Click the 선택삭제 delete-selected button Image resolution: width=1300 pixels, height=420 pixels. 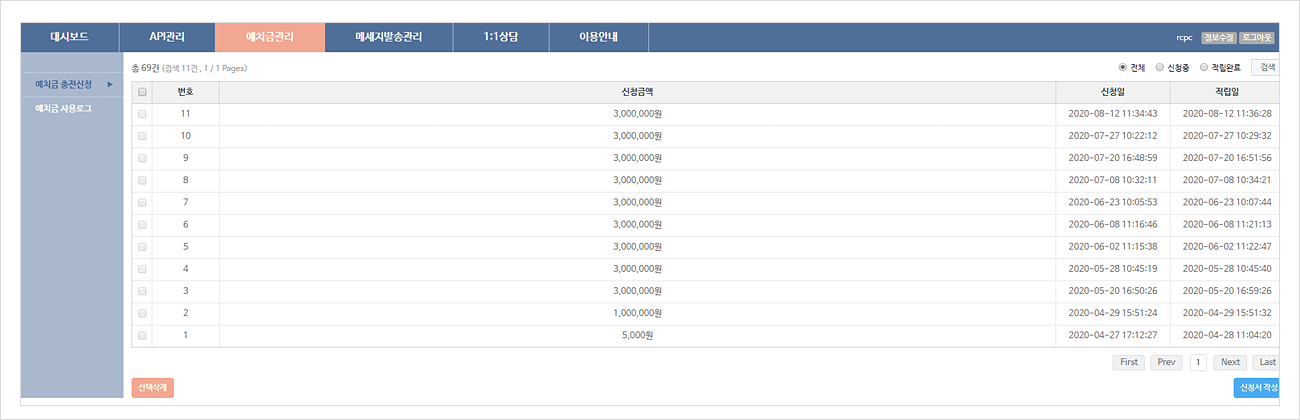(152, 388)
